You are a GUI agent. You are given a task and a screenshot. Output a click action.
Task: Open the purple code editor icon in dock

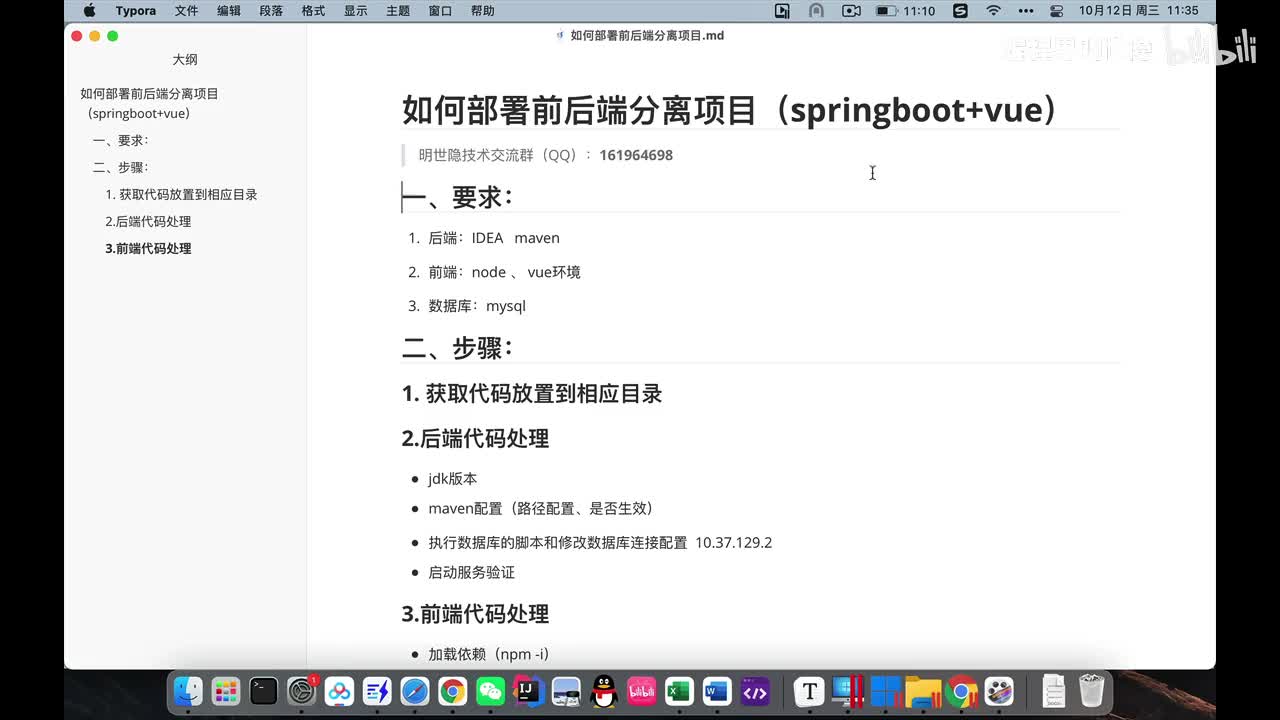pos(755,691)
